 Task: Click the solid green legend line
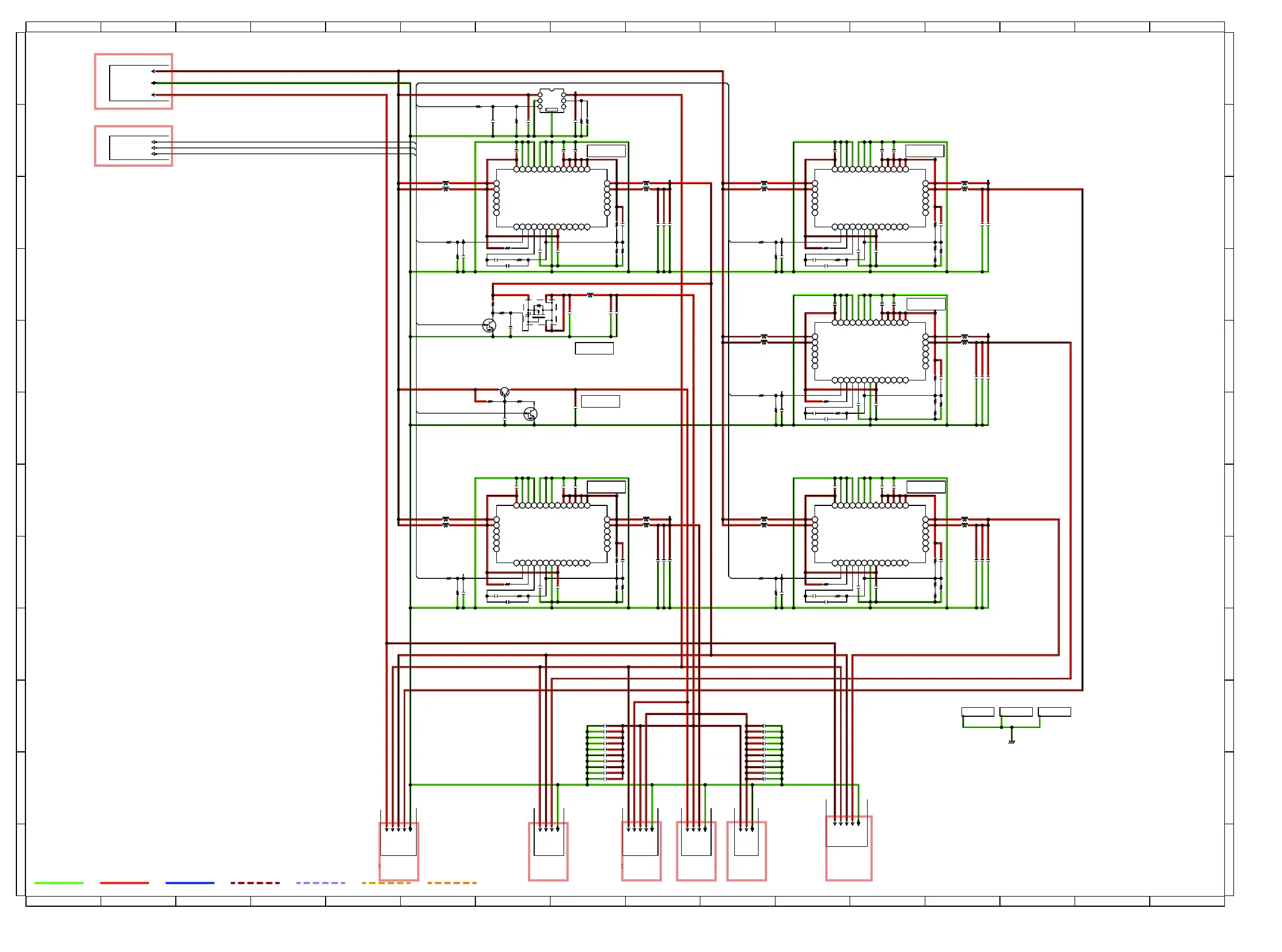pos(59,882)
